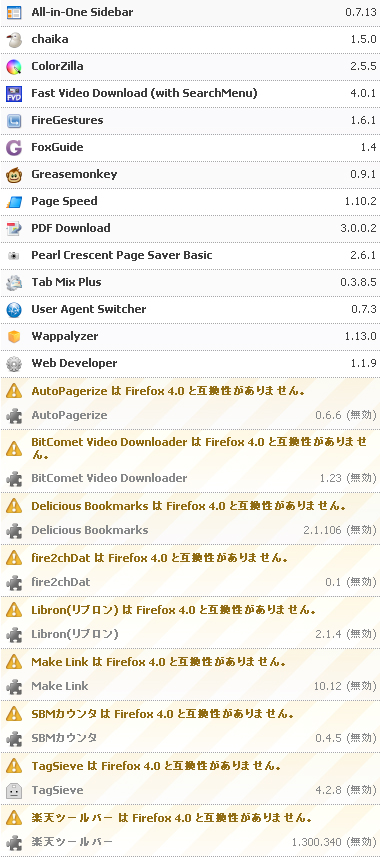Screen dimensions: 380x857
Task: Click the All-in-One Sidebar icon
Action: pyautogui.click(x=14, y=12)
